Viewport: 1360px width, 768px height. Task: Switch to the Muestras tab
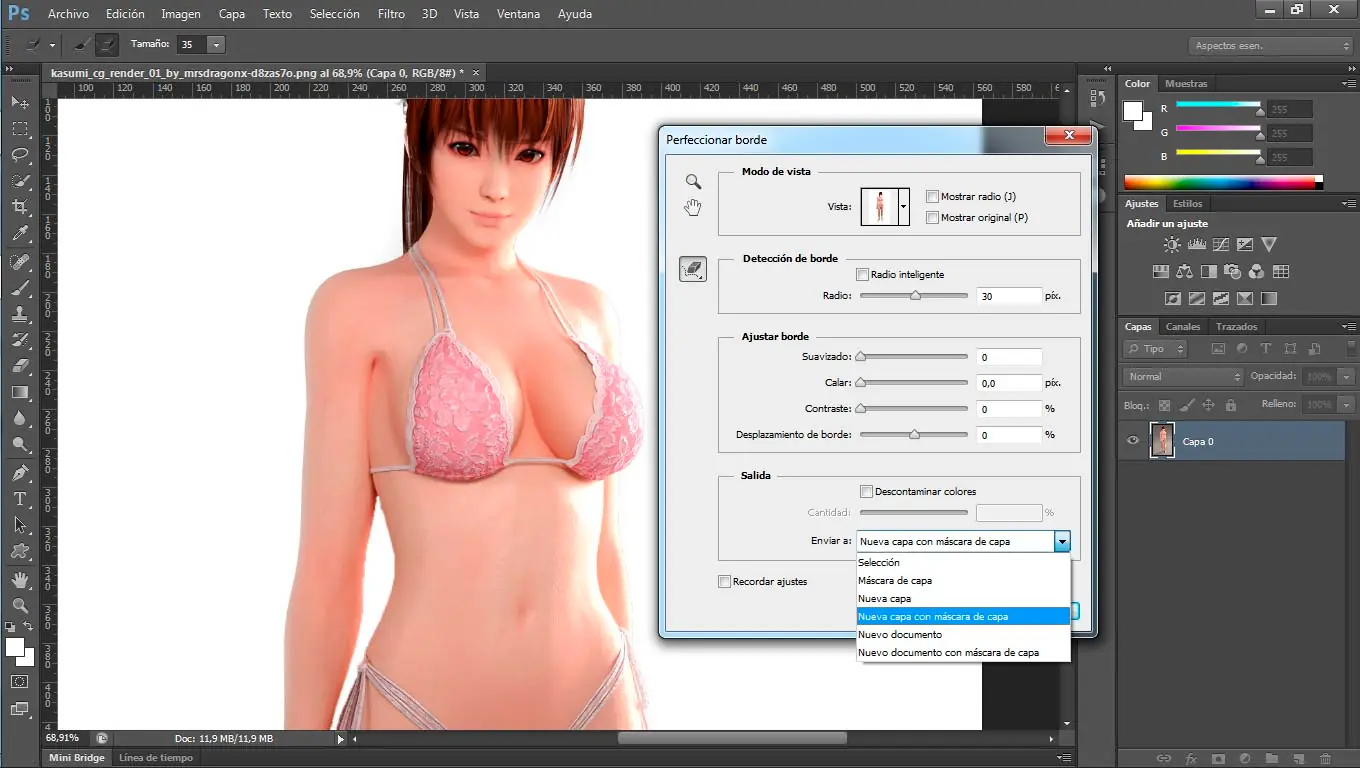coord(1186,84)
